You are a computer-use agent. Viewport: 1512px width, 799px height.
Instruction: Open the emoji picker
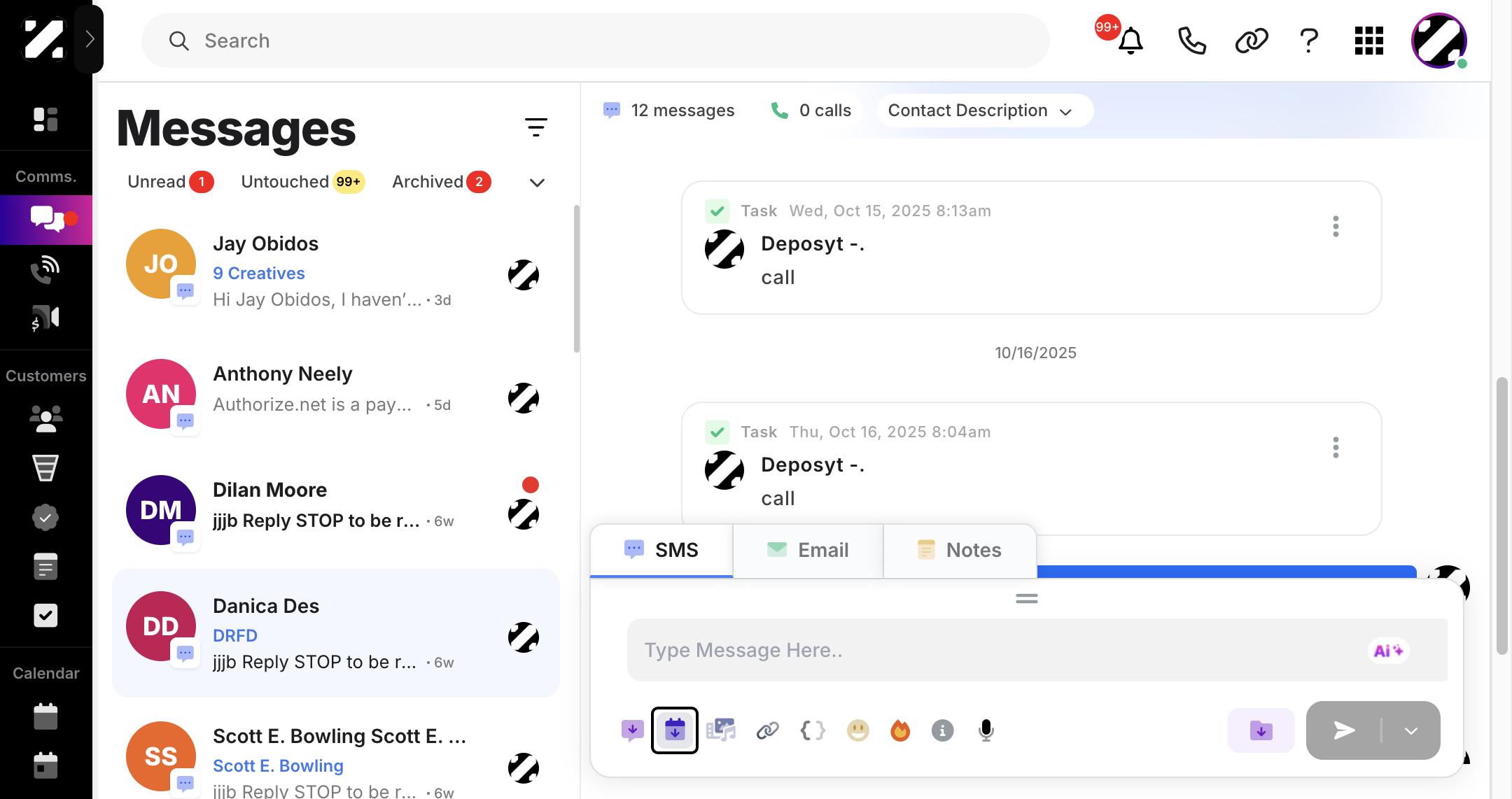click(x=857, y=731)
